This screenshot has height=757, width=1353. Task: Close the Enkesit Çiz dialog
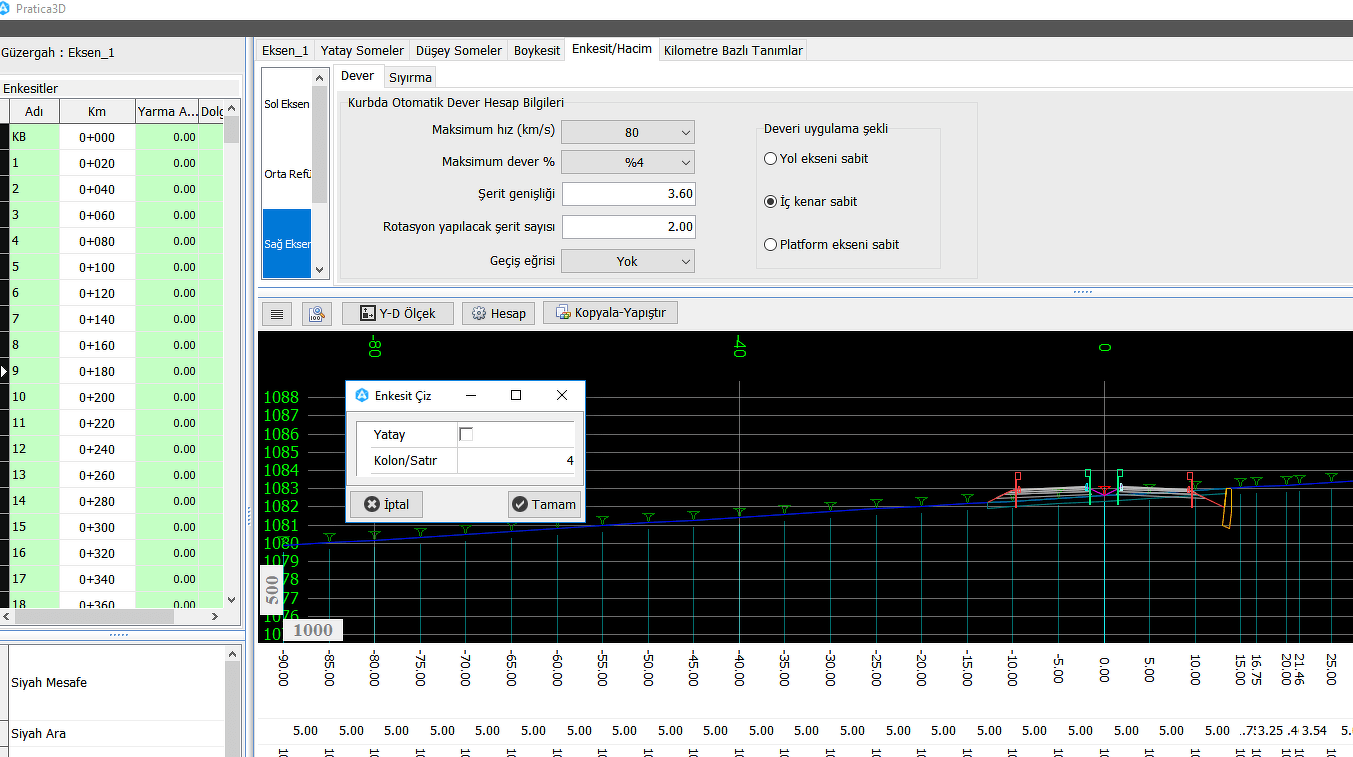pyautogui.click(x=562, y=395)
